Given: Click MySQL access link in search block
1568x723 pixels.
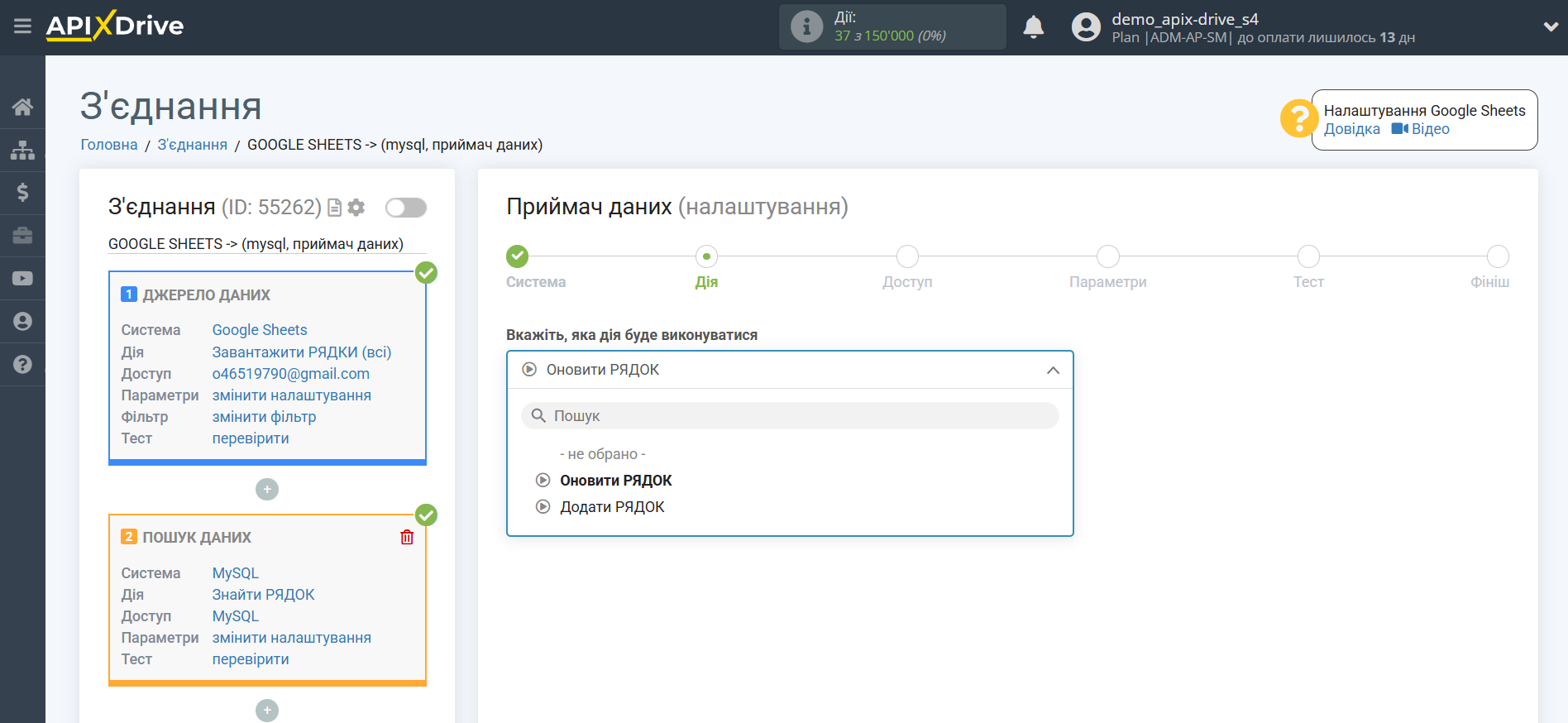Looking at the screenshot, I should pos(236,616).
